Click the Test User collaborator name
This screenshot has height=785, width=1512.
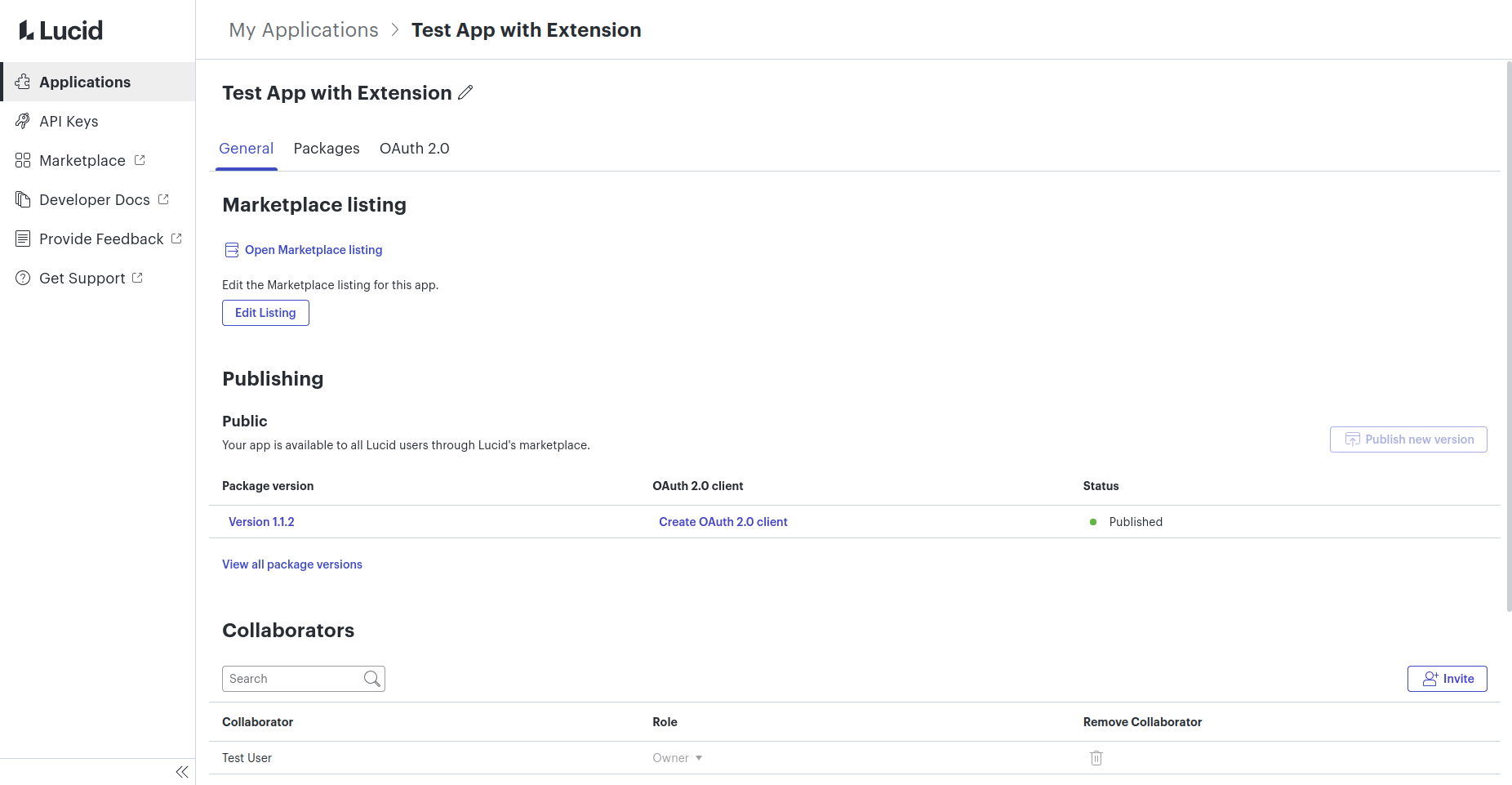pos(247,758)
